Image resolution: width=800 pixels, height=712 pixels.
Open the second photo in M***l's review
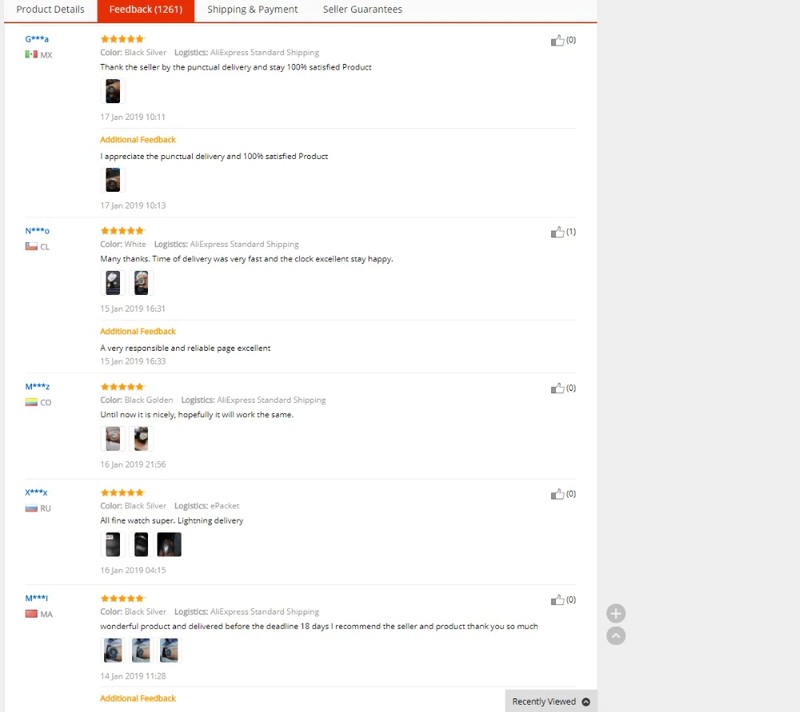click(141, 650)
